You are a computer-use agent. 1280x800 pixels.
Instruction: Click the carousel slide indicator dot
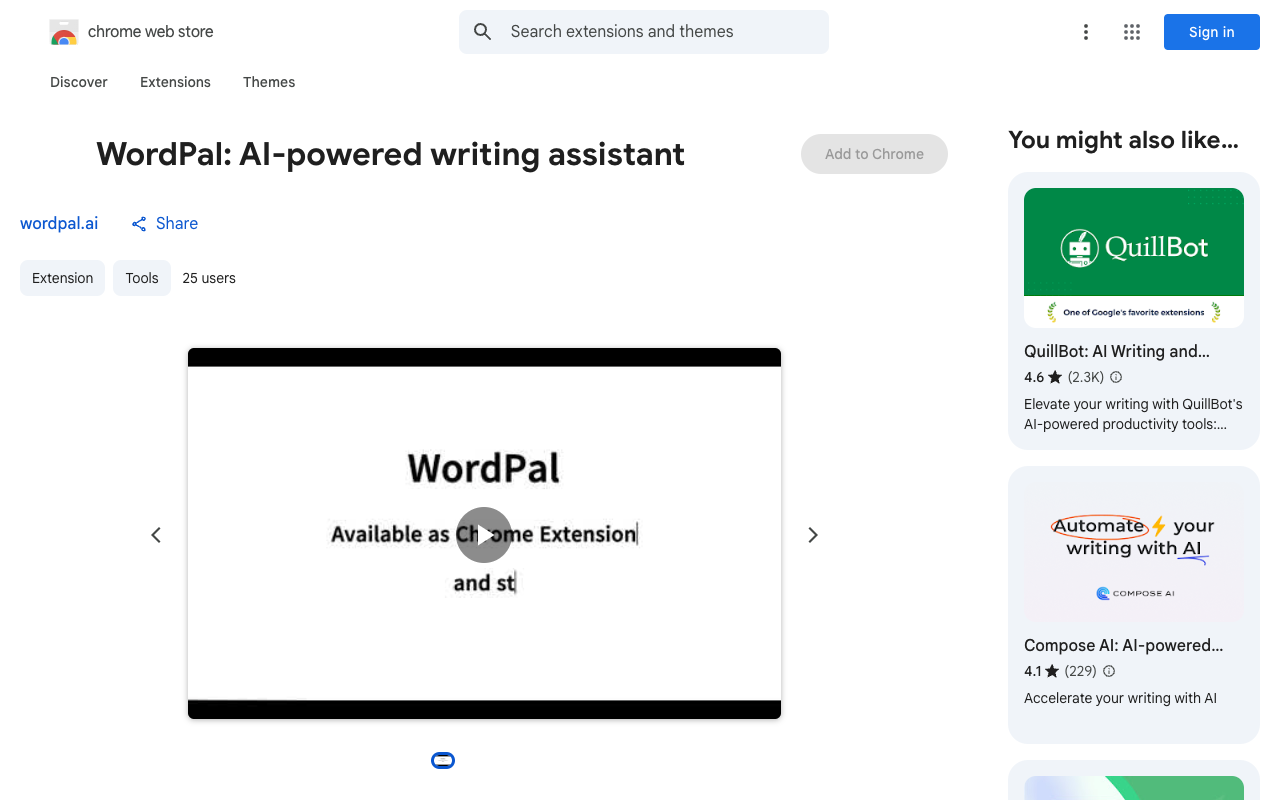(443, 761)
